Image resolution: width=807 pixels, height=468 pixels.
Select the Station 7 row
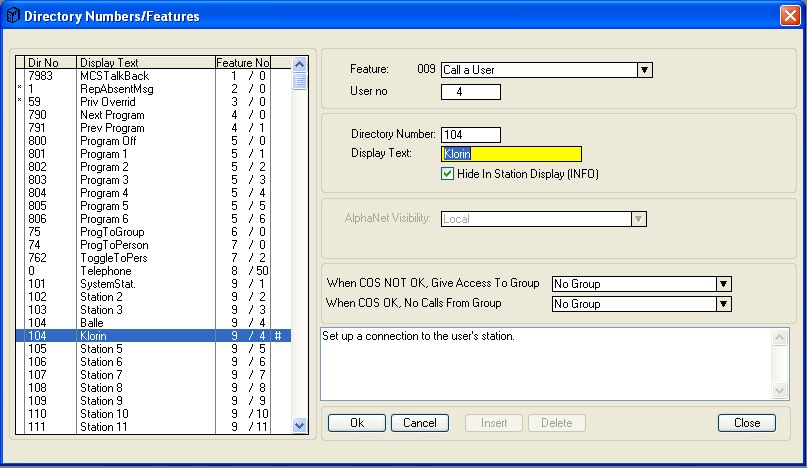(x=153, y=375)
